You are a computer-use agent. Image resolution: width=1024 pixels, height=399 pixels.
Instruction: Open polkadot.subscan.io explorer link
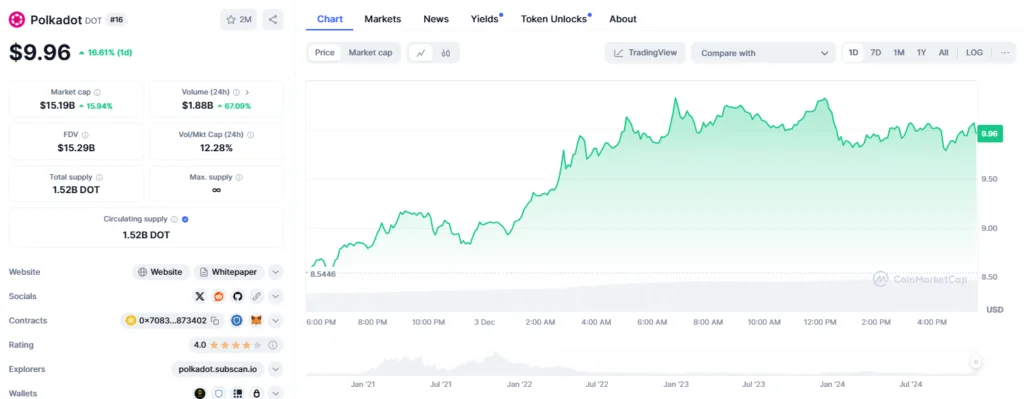point(217,369)
